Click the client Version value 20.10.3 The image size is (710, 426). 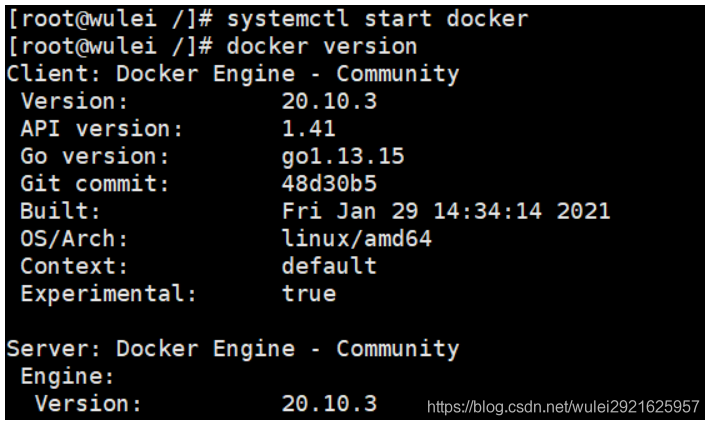[329, 101]
